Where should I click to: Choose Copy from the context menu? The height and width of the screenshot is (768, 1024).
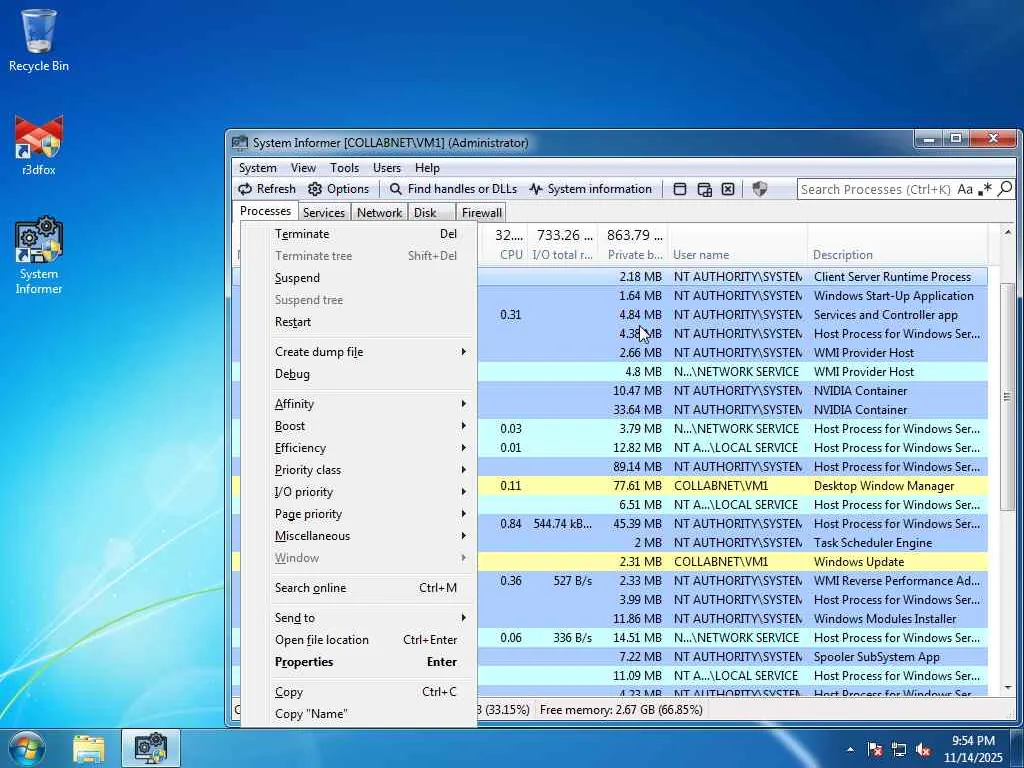[x=359, y=692]
